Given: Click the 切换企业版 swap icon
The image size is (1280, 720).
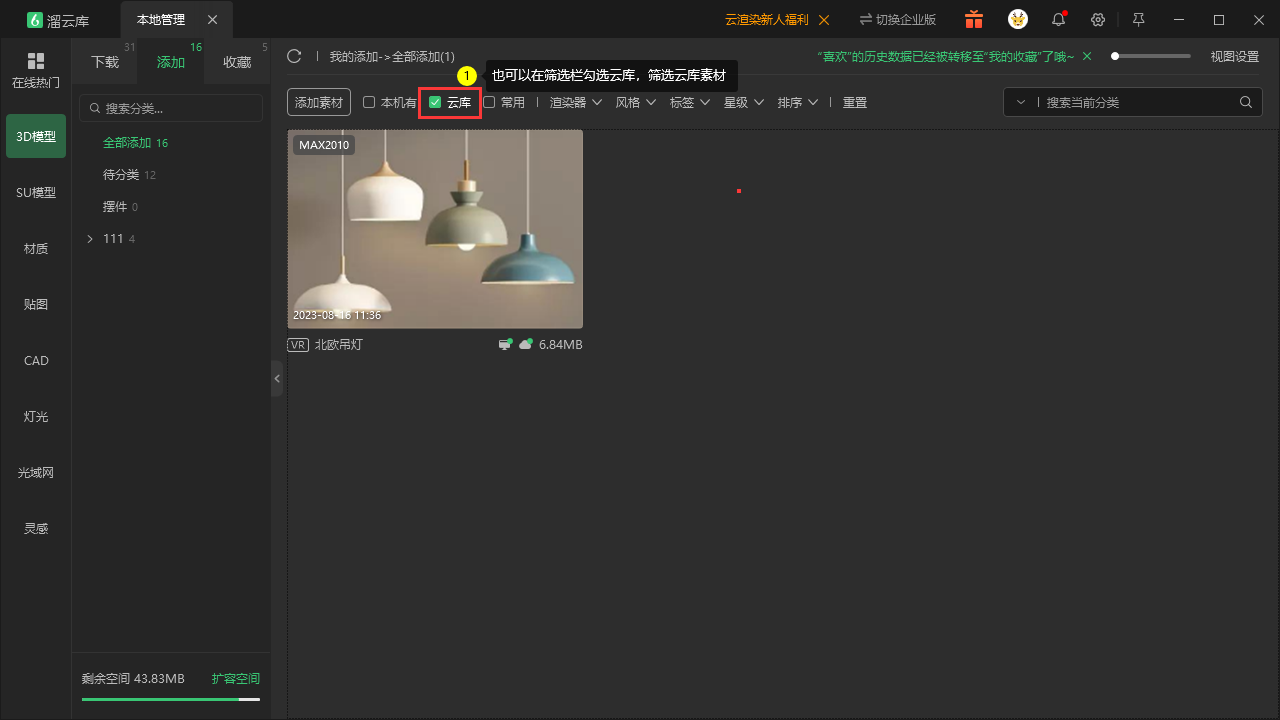Looking at the screenshot, I should tap(865, 20).
